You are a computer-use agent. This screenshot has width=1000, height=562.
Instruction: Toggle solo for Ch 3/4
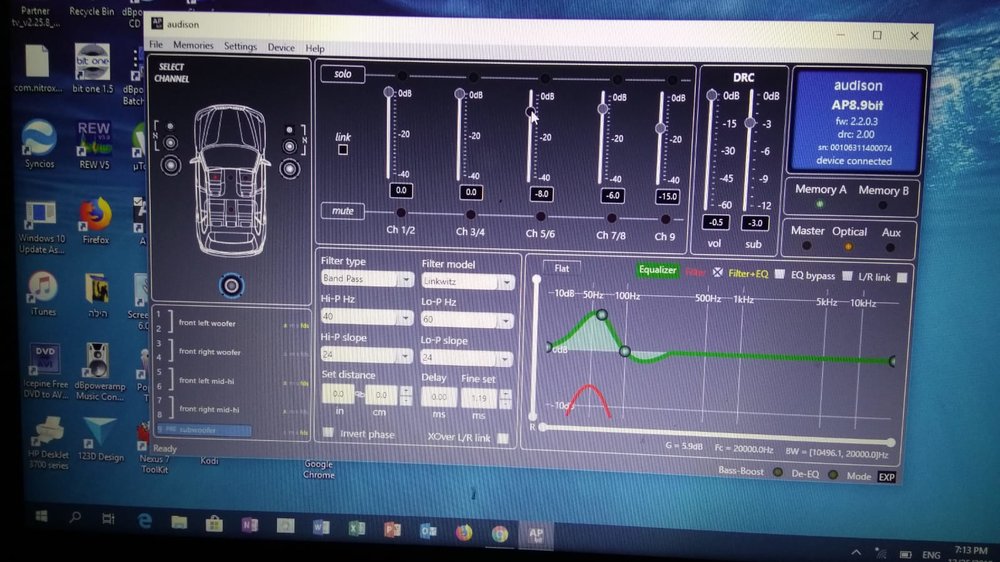pos(473,77)
